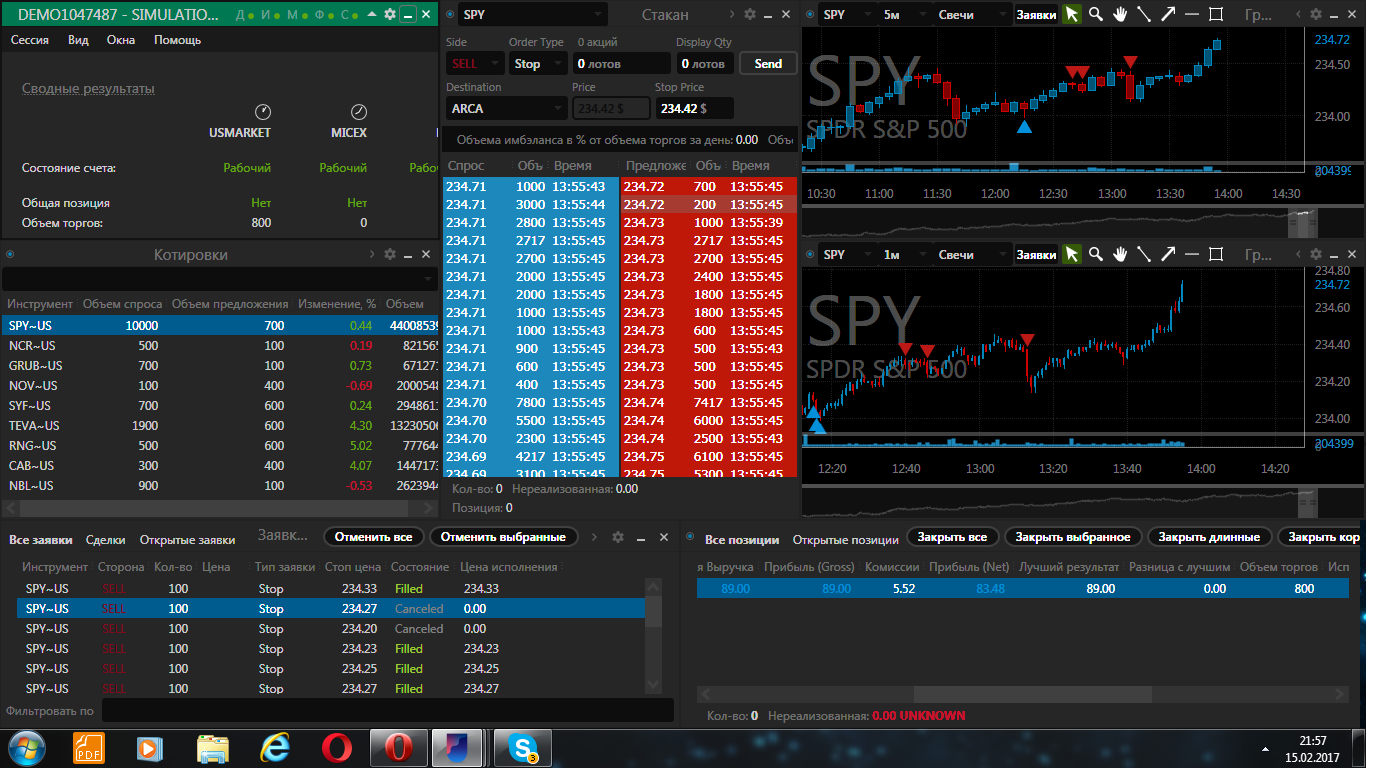Image resolution: width=1382 pixels, height=768 pixels.
Task: Switch to the Открытые заявки tab
Action: pyautogui.click(x=187, y=539)
